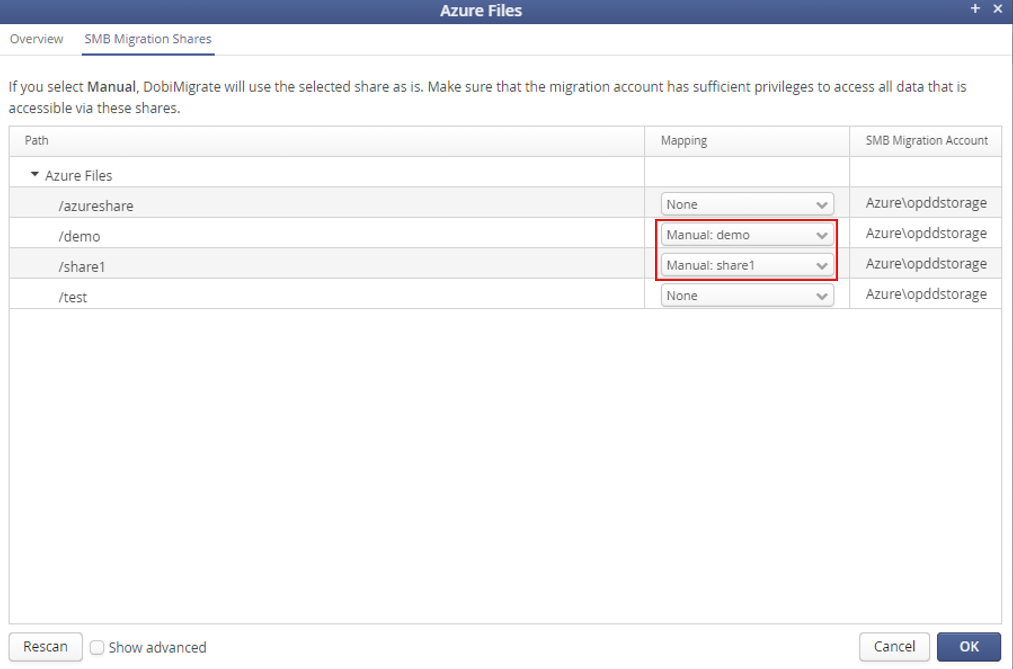Switch to the Overview tab
The height and width of the screenshot is (669, 1013).
(x=36, y=39)
